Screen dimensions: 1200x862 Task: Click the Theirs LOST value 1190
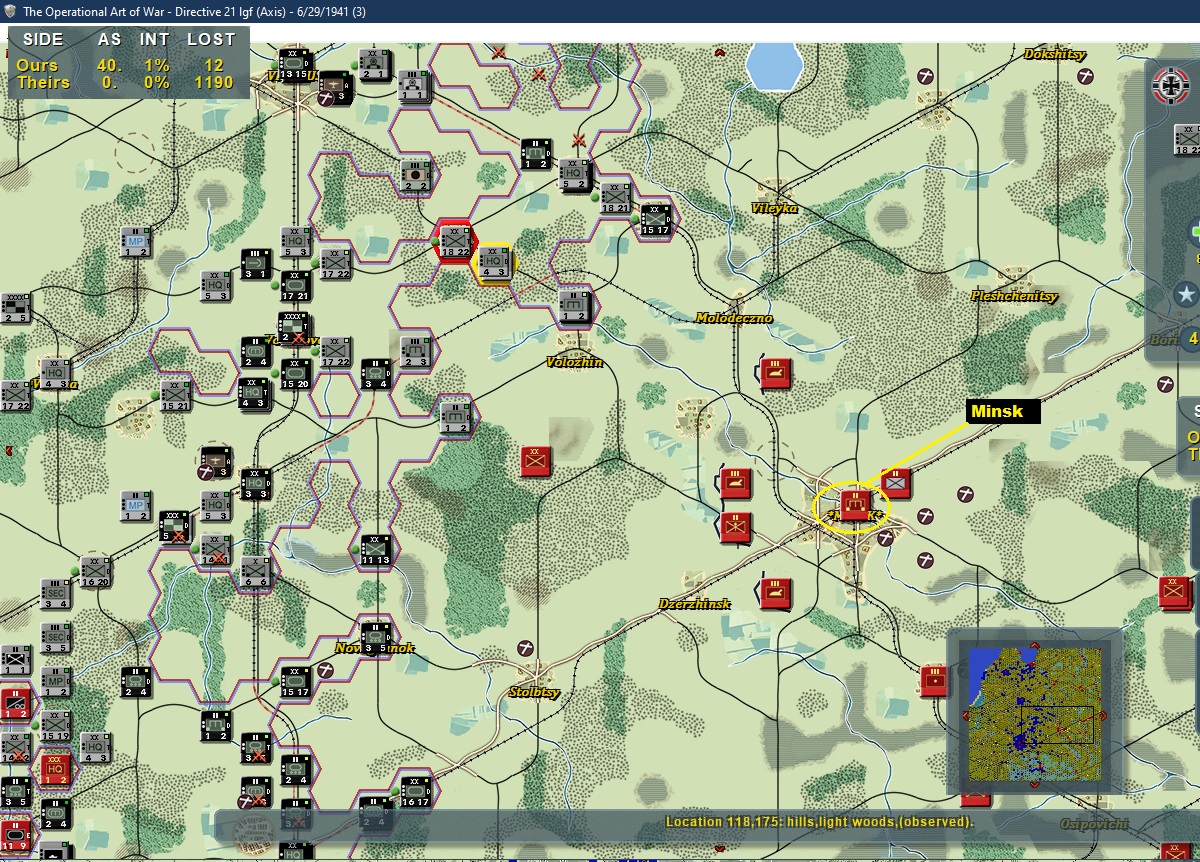(x=214, y=83)
